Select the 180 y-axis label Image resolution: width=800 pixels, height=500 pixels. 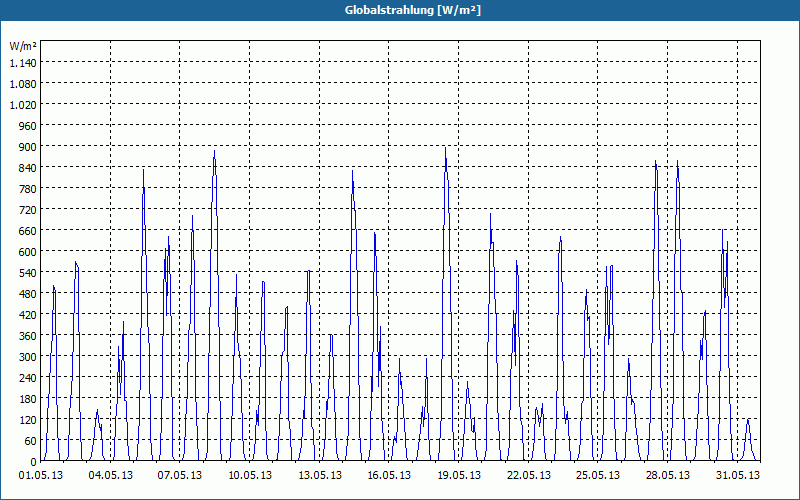[28, 398]
